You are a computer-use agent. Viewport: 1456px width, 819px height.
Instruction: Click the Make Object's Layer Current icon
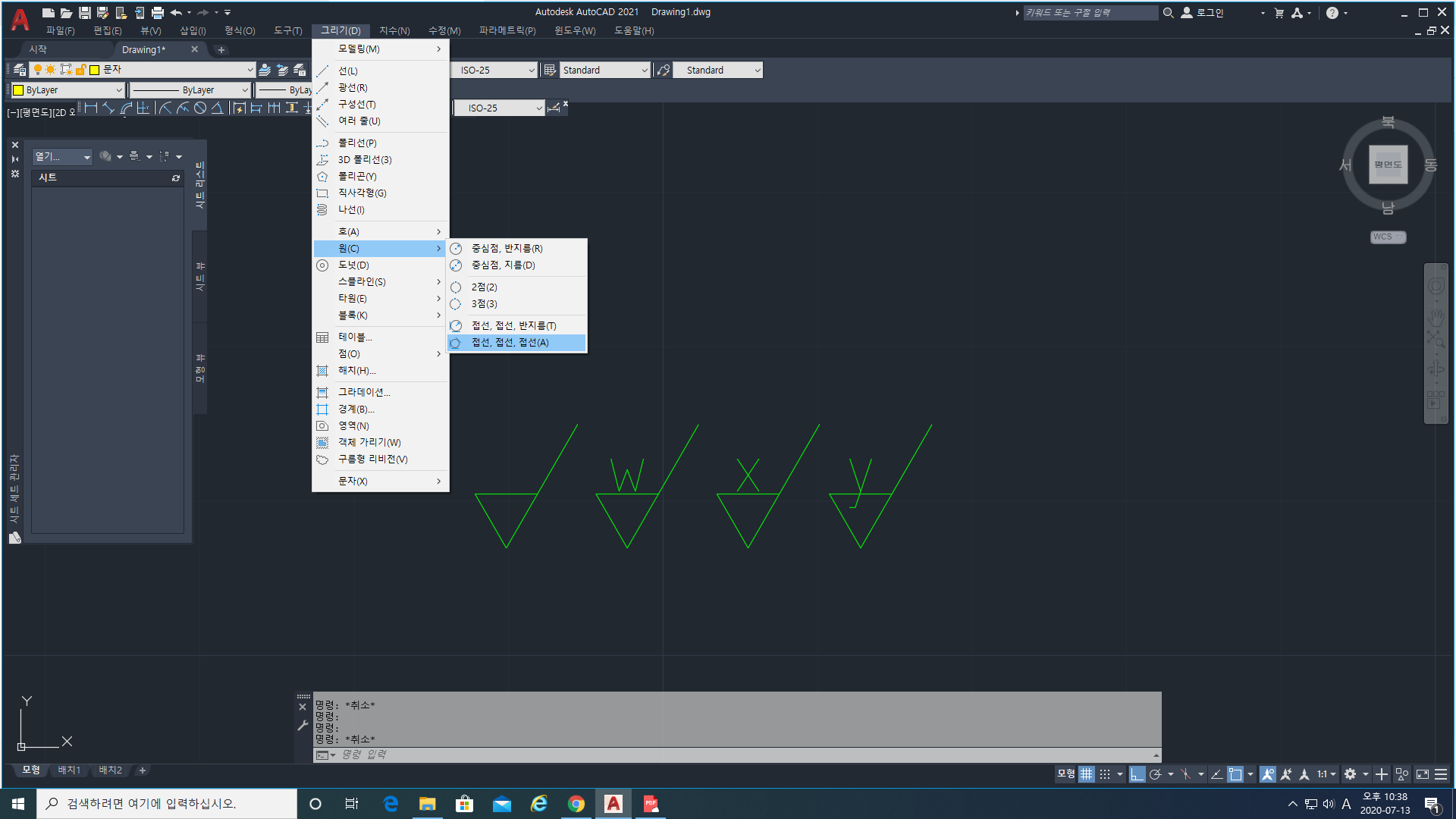(265, 70)
